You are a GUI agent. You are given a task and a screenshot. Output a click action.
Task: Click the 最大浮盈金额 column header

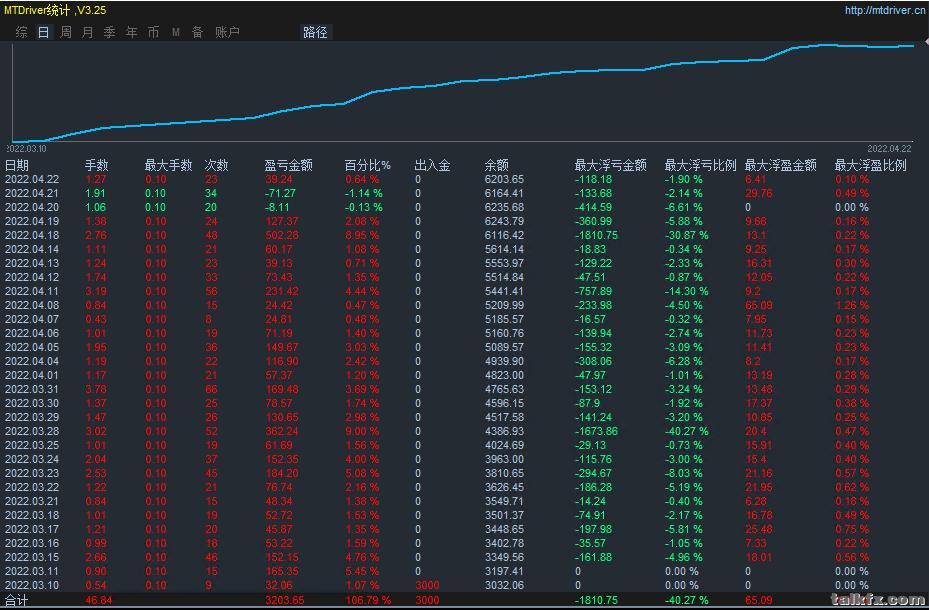coord(780,165)
